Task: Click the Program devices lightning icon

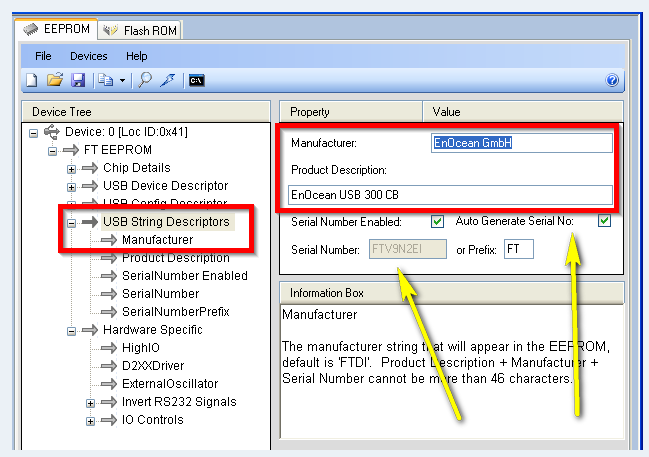Action: tap(168, 80)
